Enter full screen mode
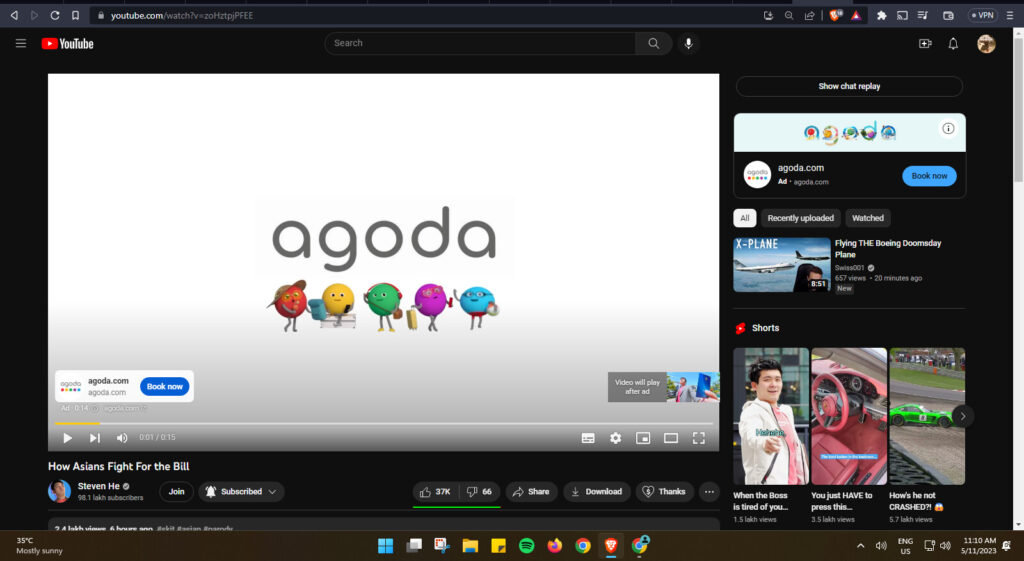 (699, 438)
